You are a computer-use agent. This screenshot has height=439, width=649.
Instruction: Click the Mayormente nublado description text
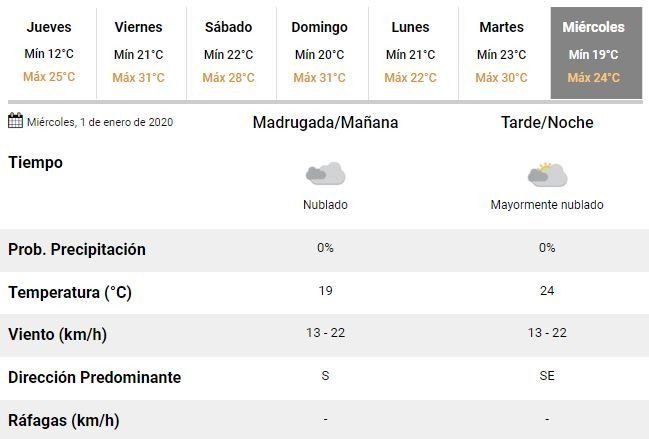[x=547, y=205]
